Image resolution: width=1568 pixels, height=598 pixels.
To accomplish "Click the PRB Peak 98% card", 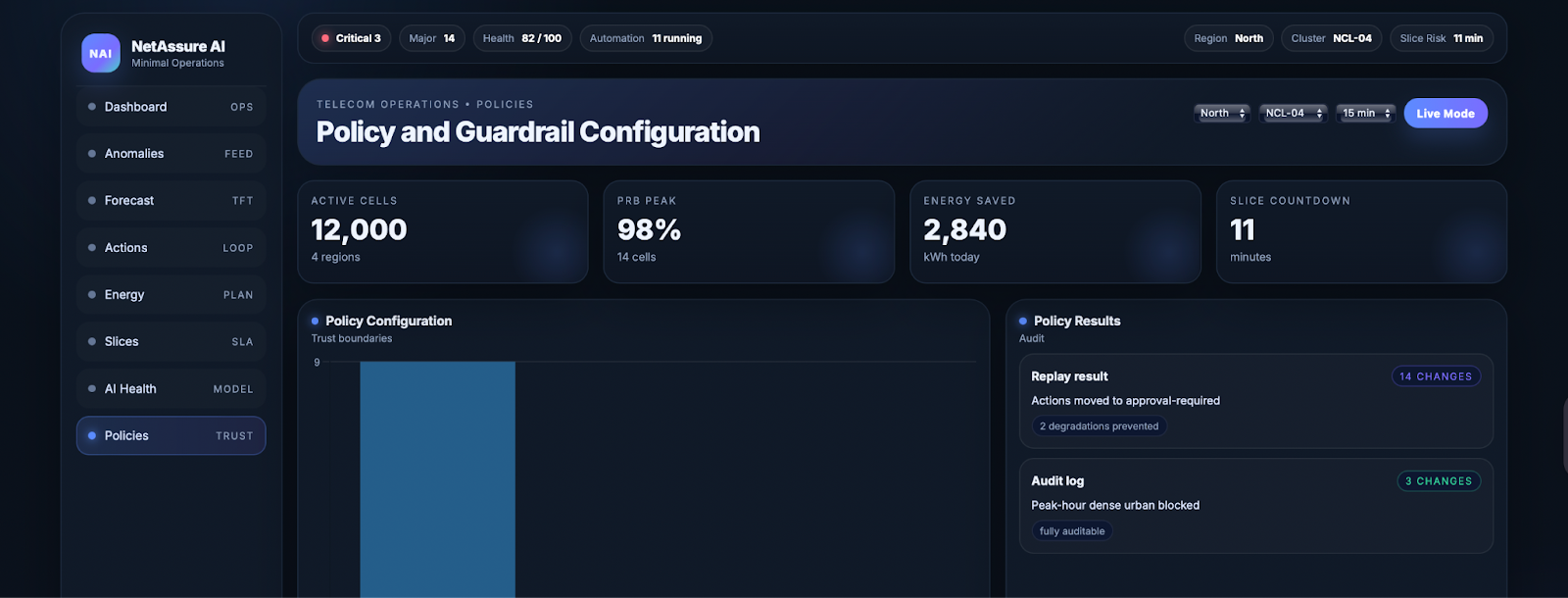I will point(749,232).
